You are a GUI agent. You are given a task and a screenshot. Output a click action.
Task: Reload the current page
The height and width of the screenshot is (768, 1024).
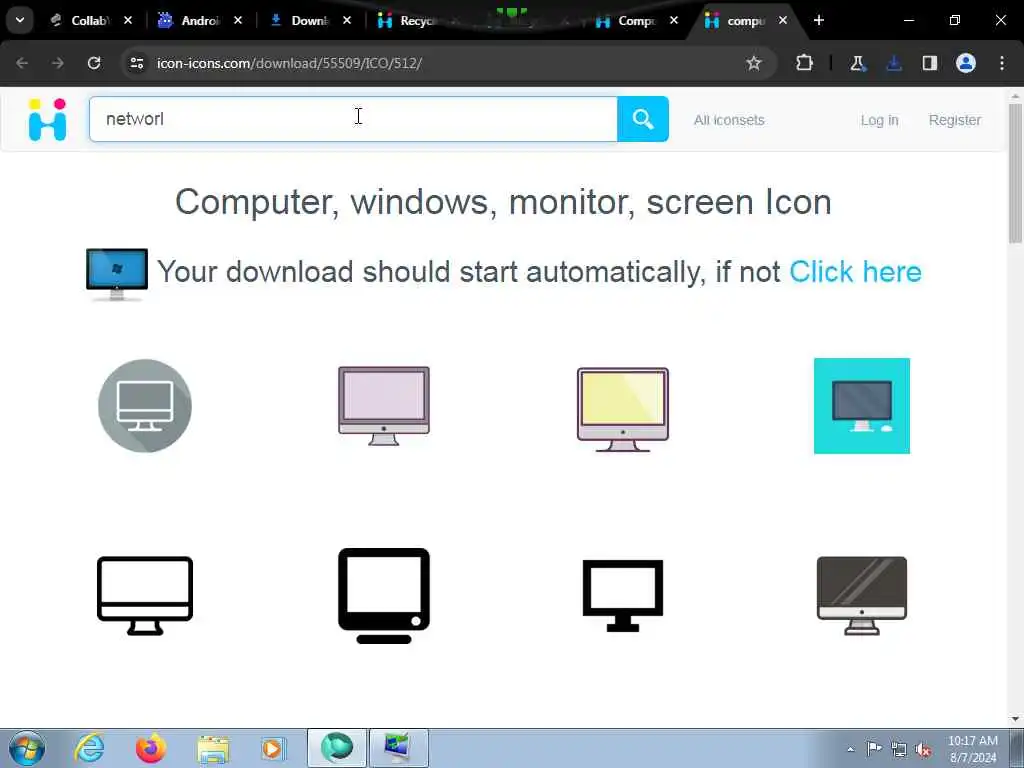point(94,63)
